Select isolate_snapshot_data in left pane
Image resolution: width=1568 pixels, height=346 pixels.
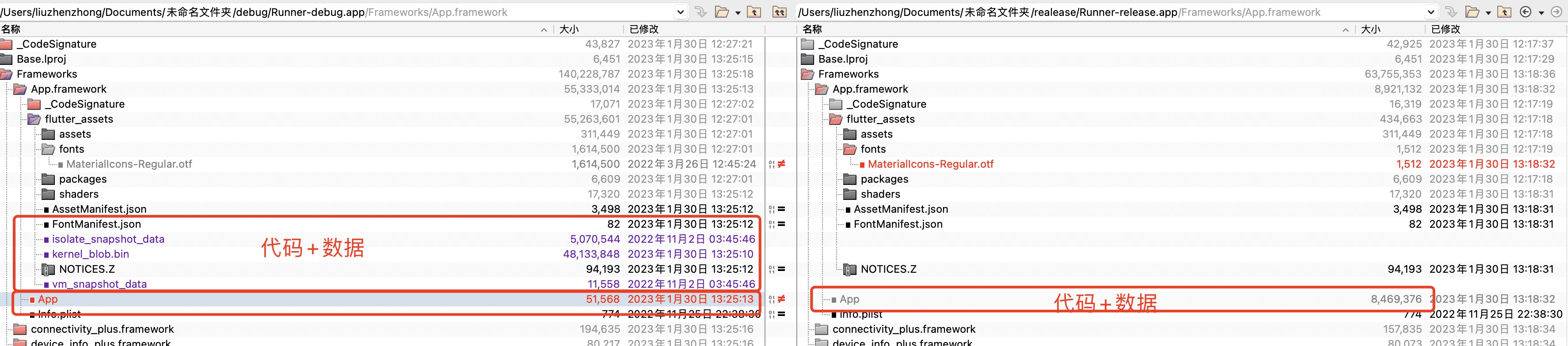[x=108, y=239]
